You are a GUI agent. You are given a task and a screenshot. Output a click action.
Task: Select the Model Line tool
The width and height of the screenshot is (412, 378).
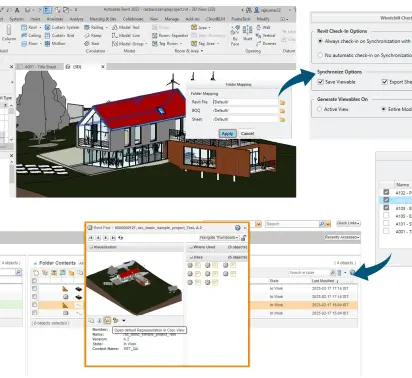[x=126, y=35]
